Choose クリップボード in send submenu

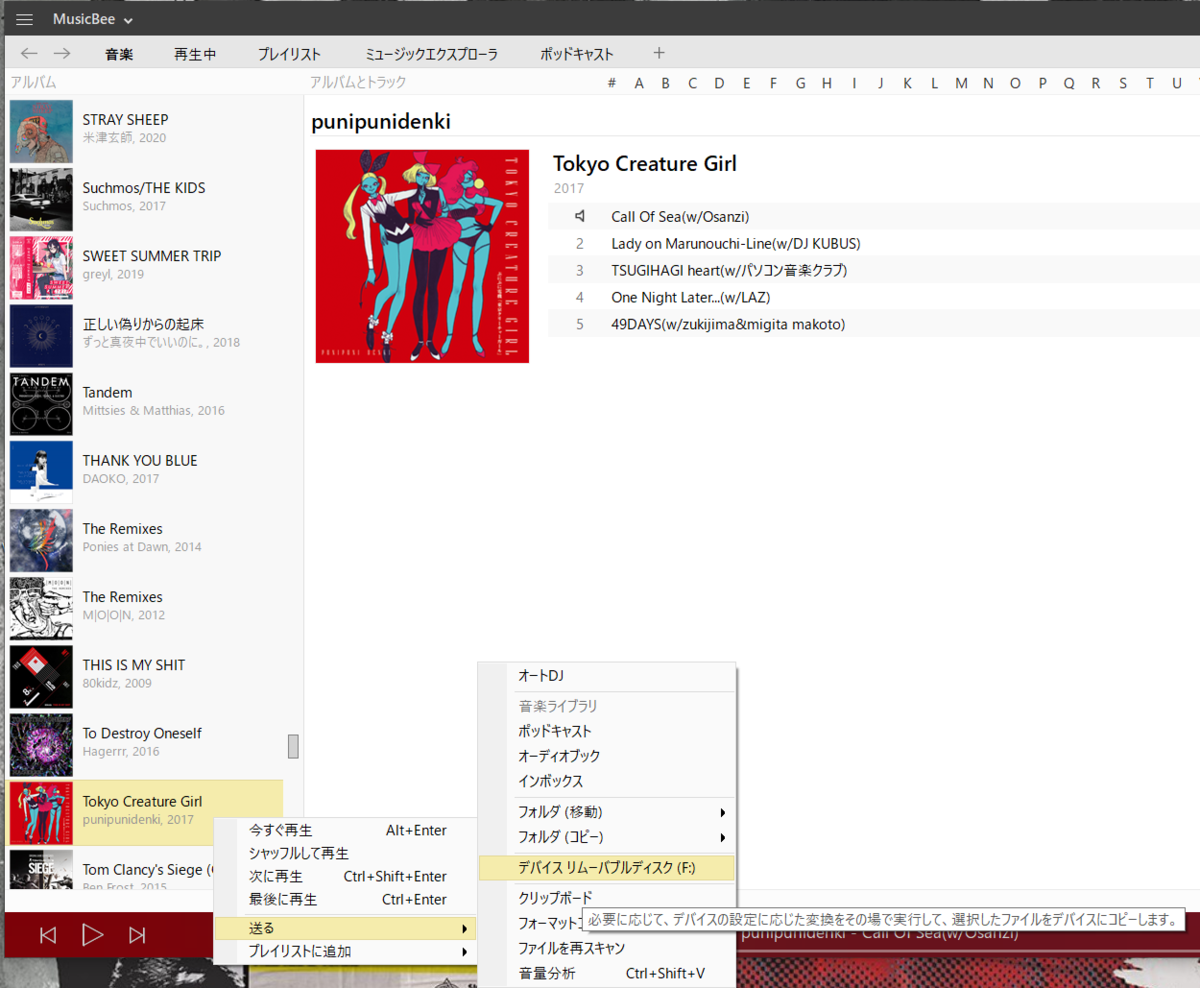coord(555,897)
